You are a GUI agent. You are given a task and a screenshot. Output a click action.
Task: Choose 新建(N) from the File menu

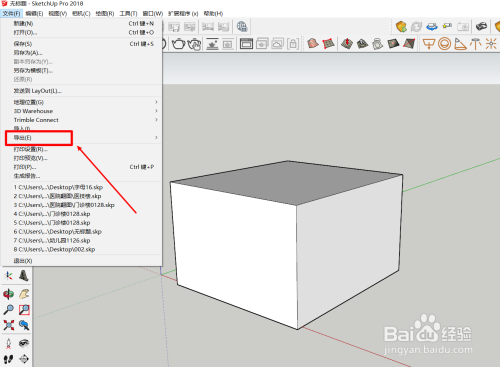coord(83,24)
